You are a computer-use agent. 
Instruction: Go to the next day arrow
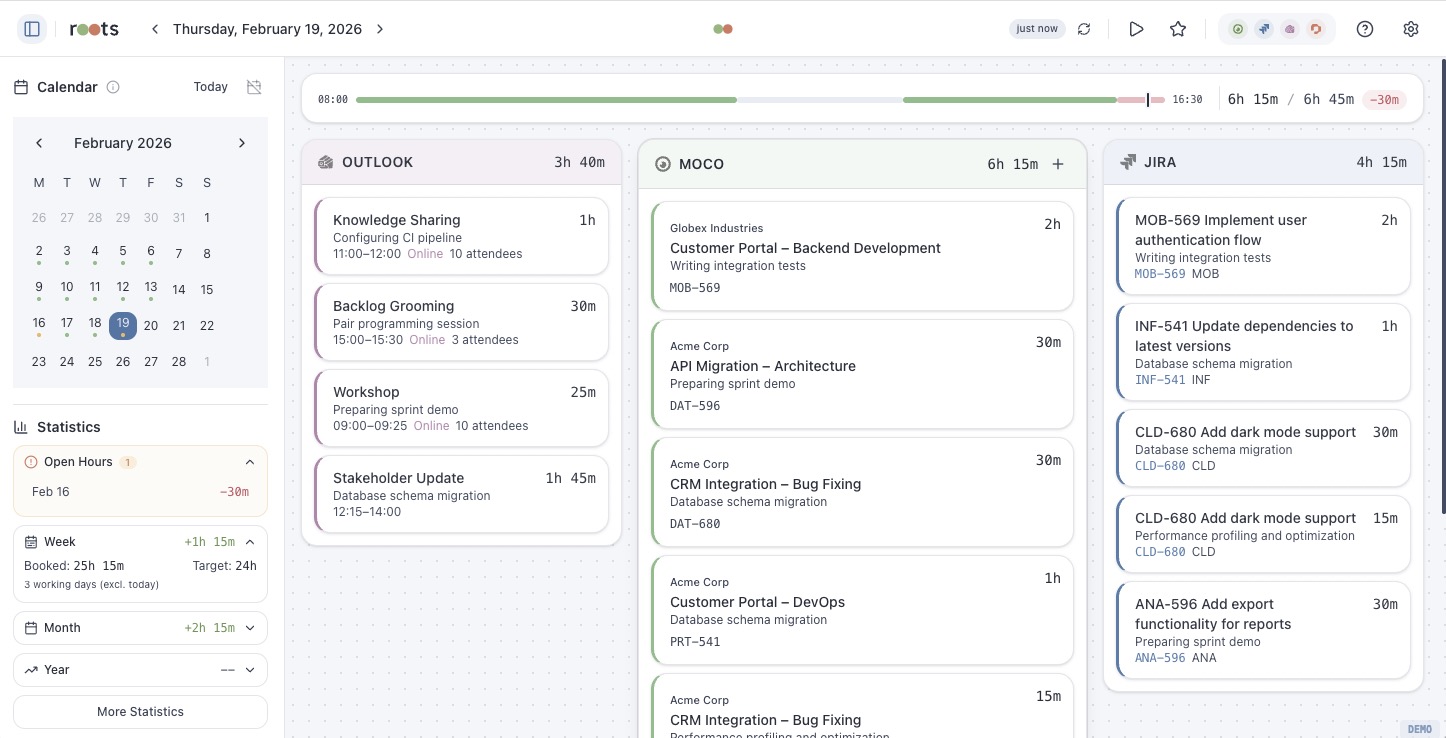[380, 29]
